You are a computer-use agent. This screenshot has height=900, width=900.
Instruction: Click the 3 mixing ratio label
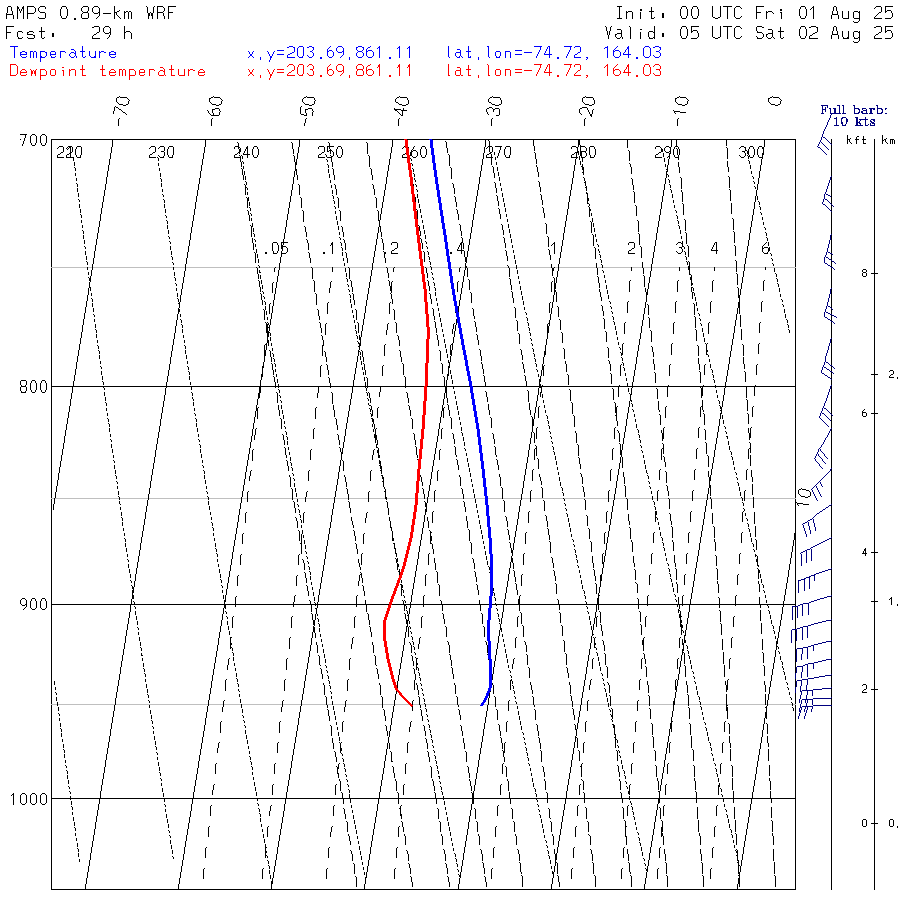(680, 249)
